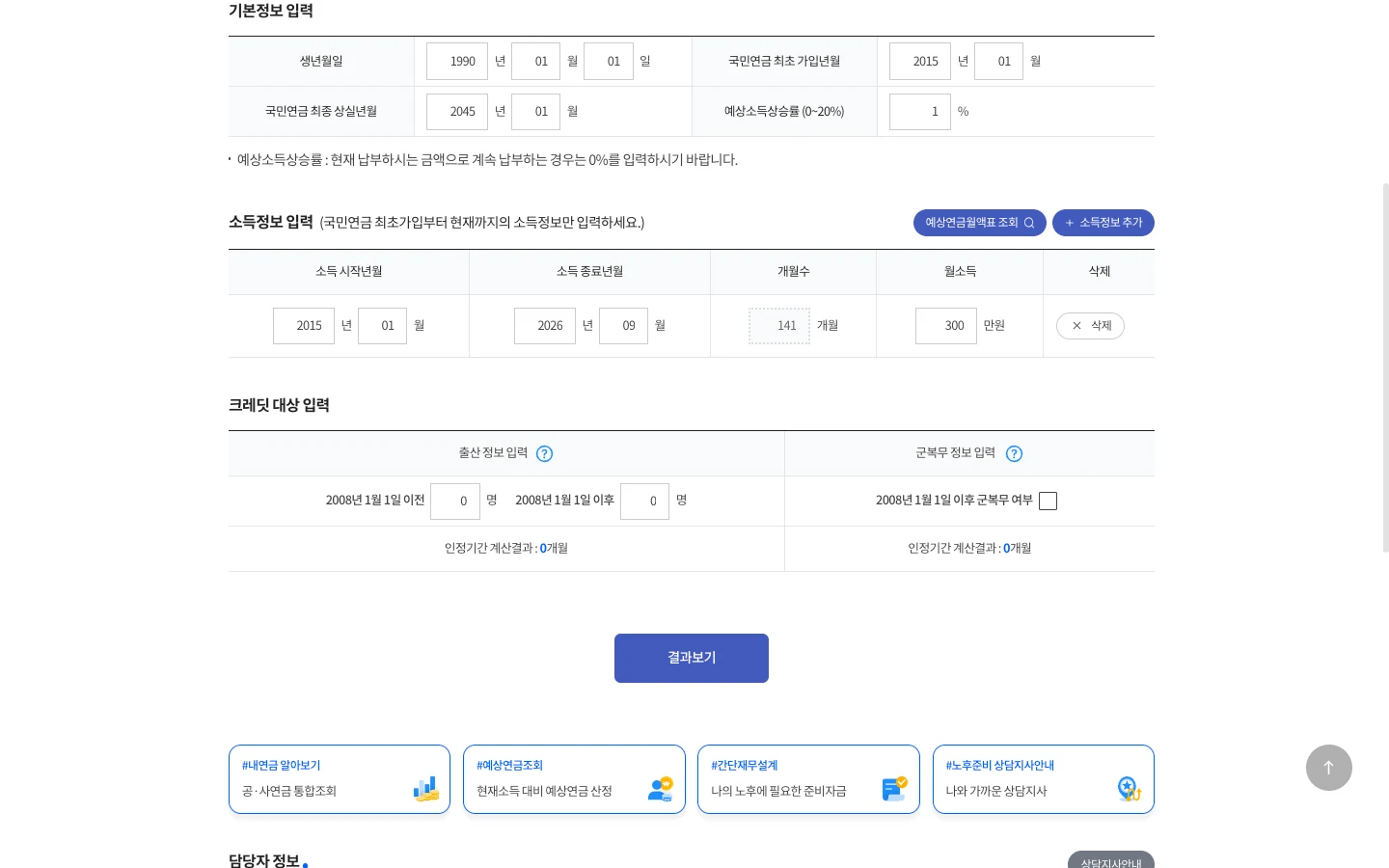Click the 크레딧 대상 입력 heading
Screen dimensions: 1389x868
click(279, 405)
